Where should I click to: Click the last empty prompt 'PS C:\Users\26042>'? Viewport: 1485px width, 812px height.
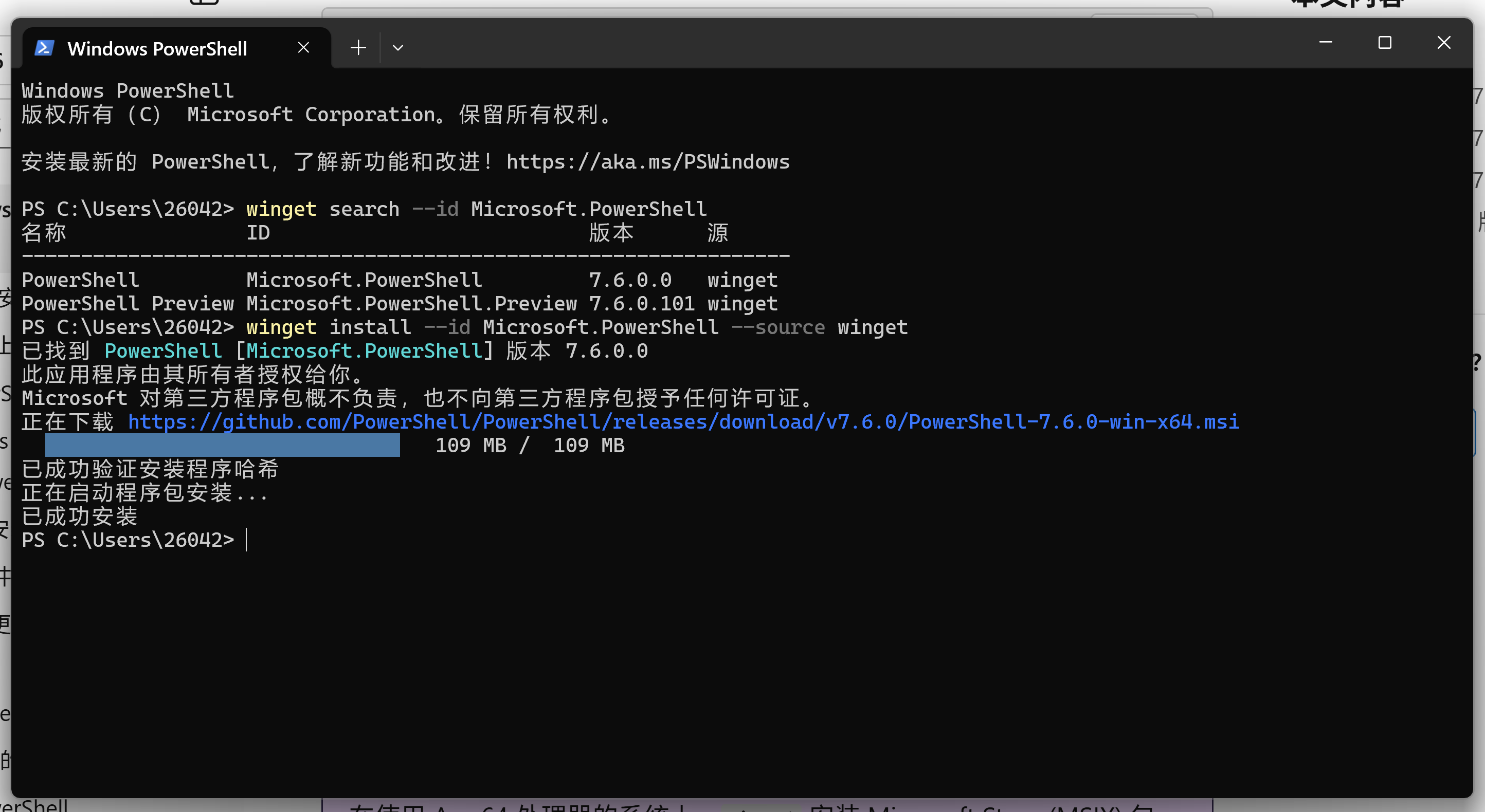pos(128,540)
